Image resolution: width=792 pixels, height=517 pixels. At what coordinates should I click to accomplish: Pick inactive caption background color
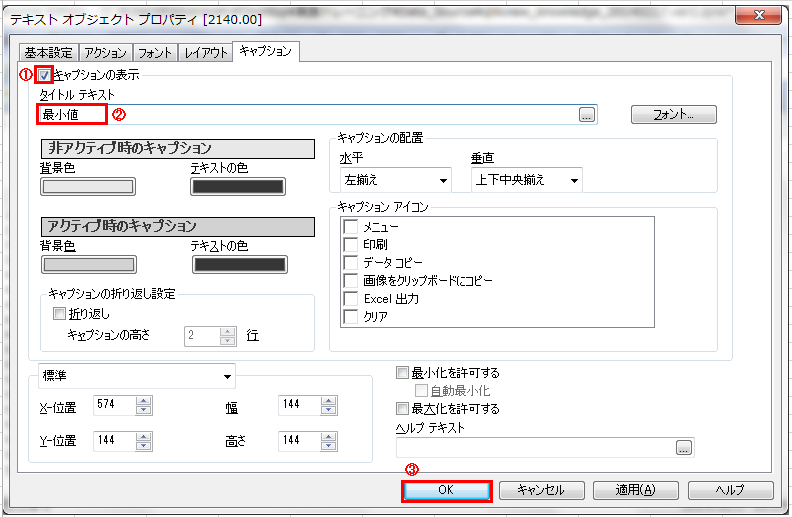(x=88, y=187)
